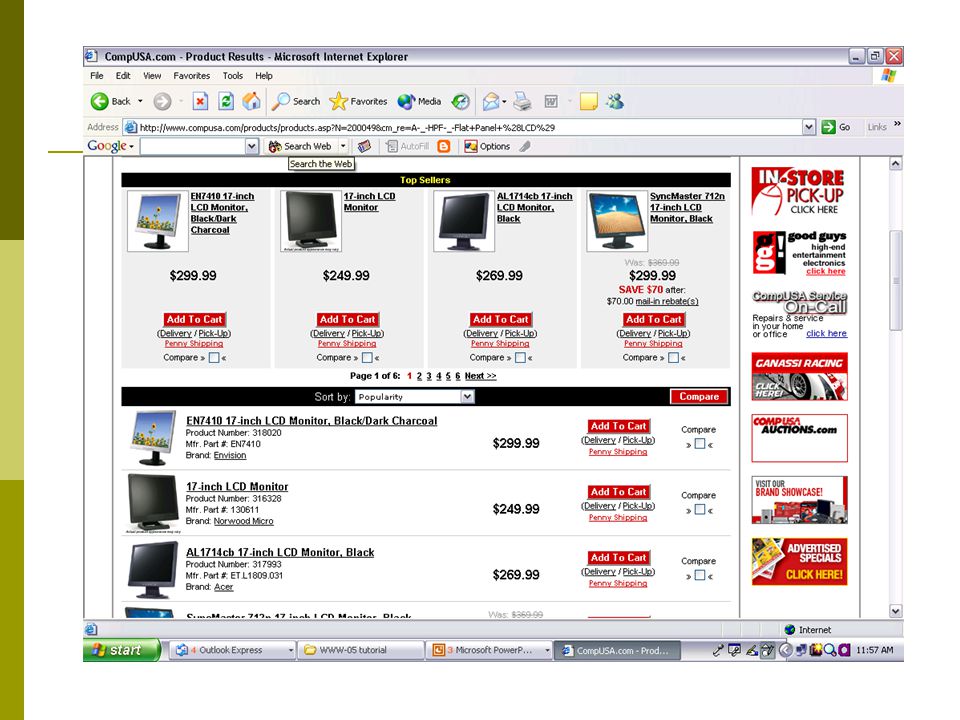Click the green Go arrow button
The image size is (960, 720).
coord(836,127)
